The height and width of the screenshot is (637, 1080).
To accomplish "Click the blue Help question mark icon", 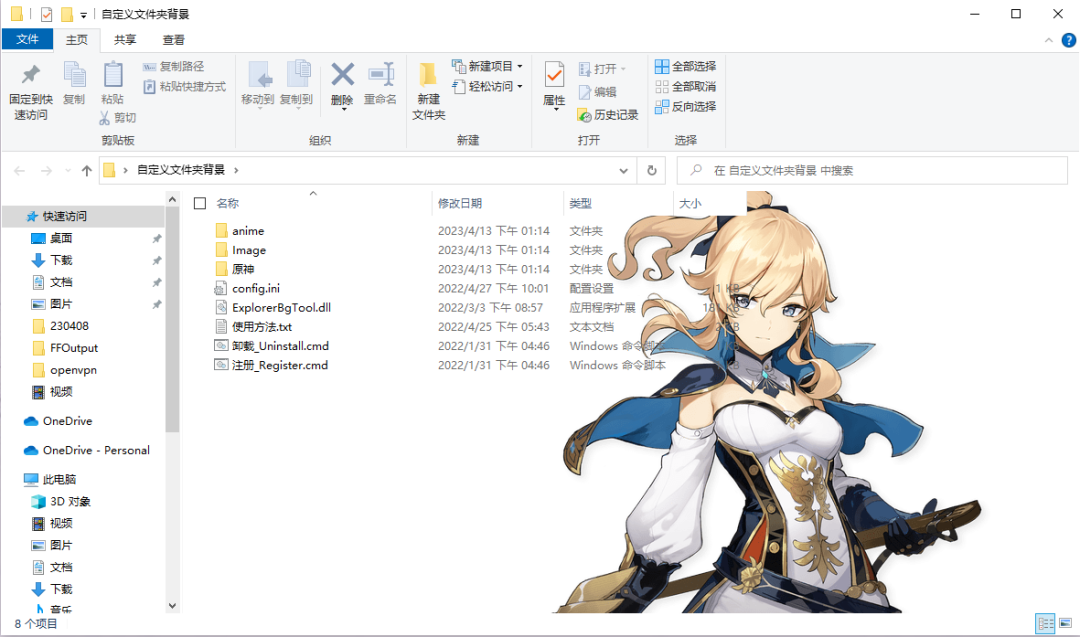I will [x=1069, y=40].
